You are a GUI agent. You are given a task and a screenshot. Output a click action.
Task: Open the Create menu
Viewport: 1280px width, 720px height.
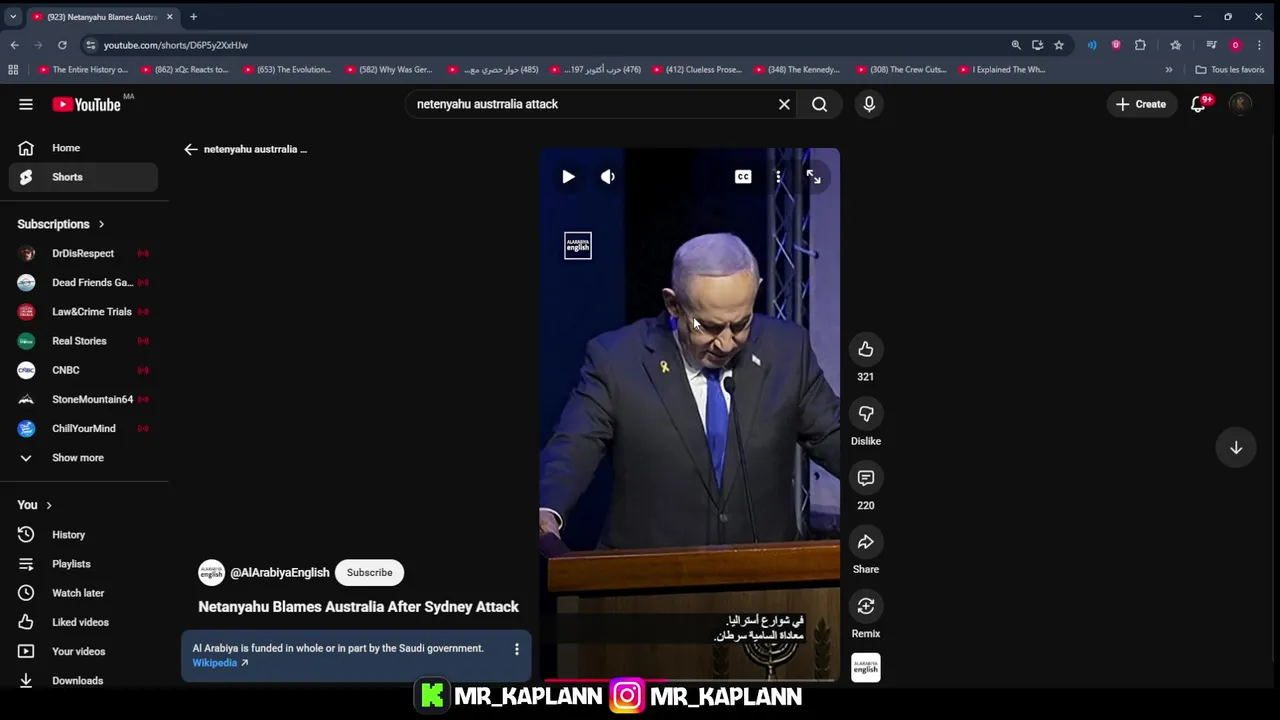[1141, 104]
